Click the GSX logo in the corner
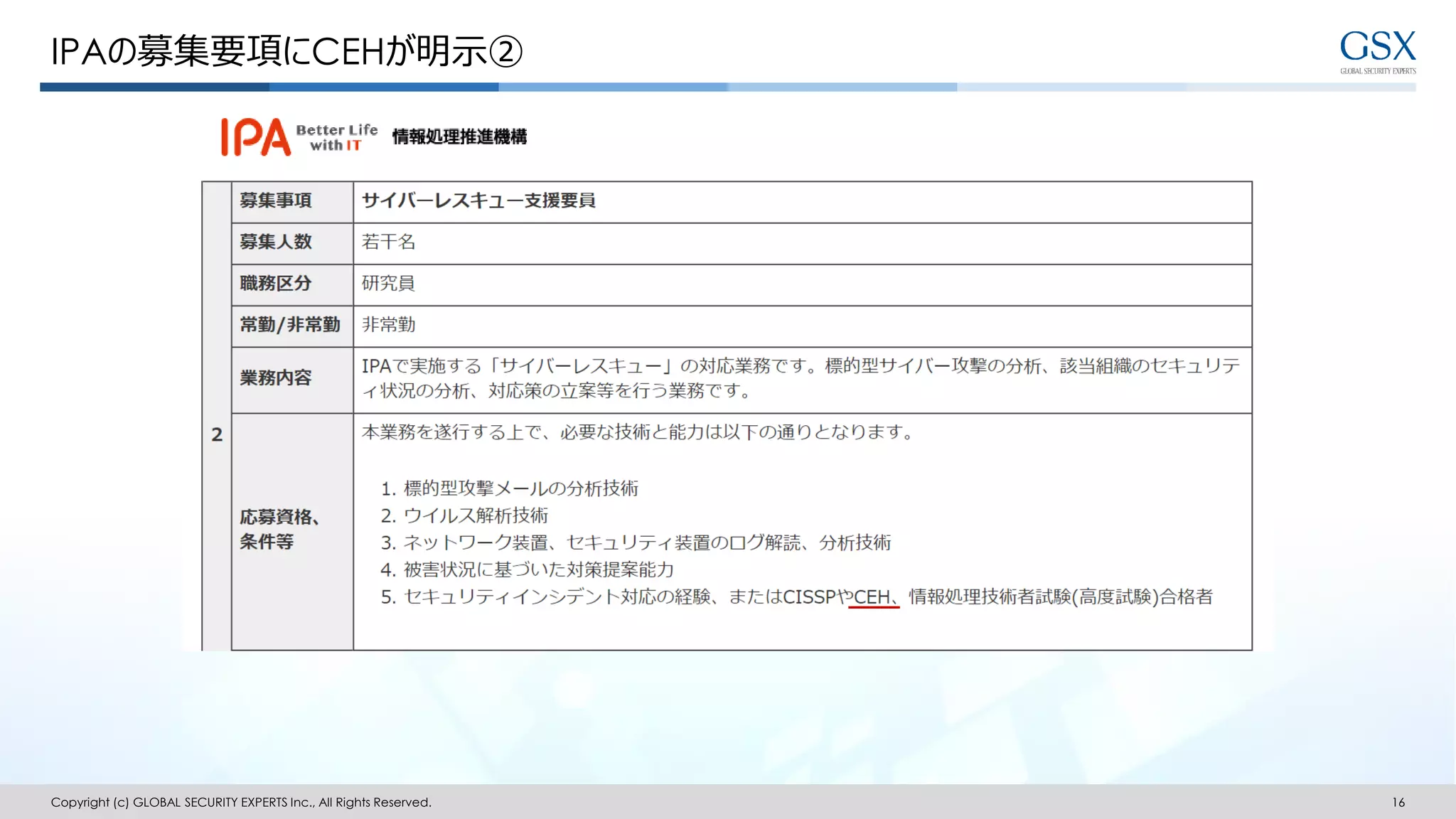This screenshot has height=819, width=1456. point(1378,52)
